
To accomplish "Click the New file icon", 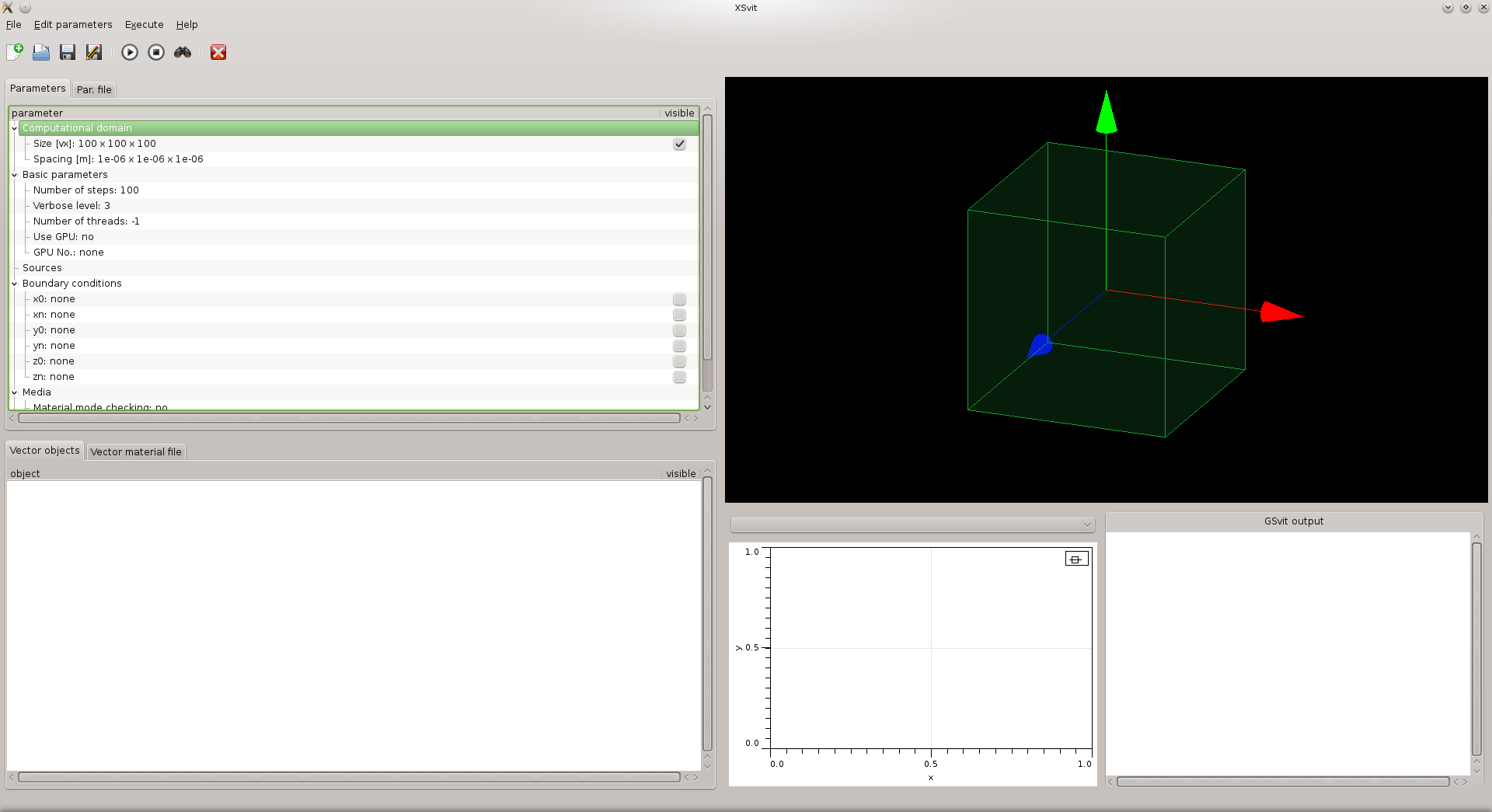I will point(15,52).
